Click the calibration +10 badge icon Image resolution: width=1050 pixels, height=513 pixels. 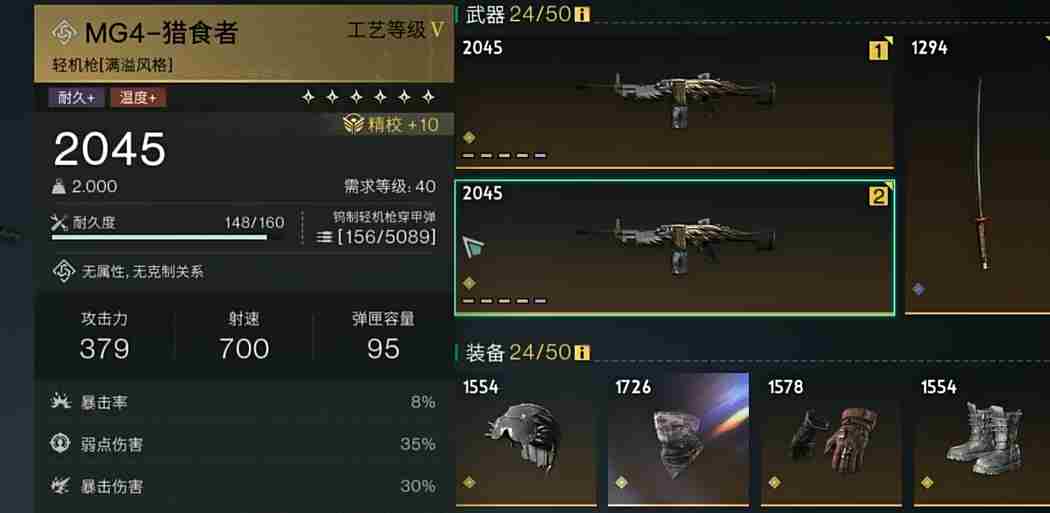point(353,125)
